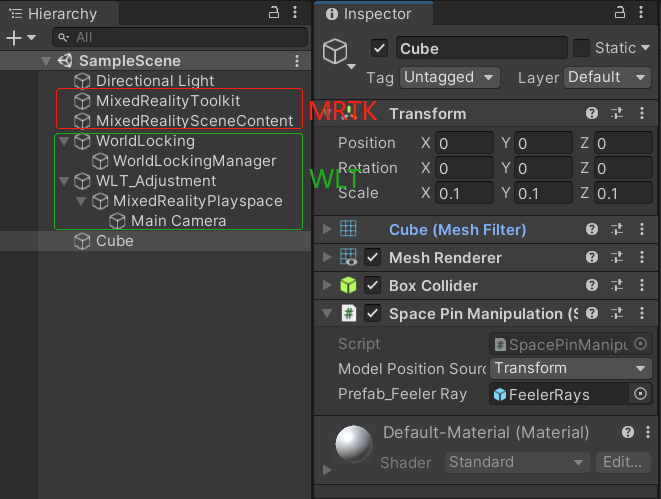Open the Tag dropdown showing Untagged
The width and height of the screenshot is (661, 499).
[x=450, y=77]
